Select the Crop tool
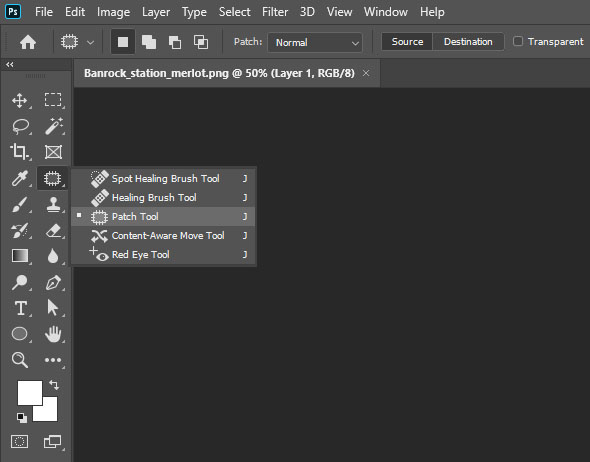The width and height of the screenshot is (590, 462). coord(20,152)
